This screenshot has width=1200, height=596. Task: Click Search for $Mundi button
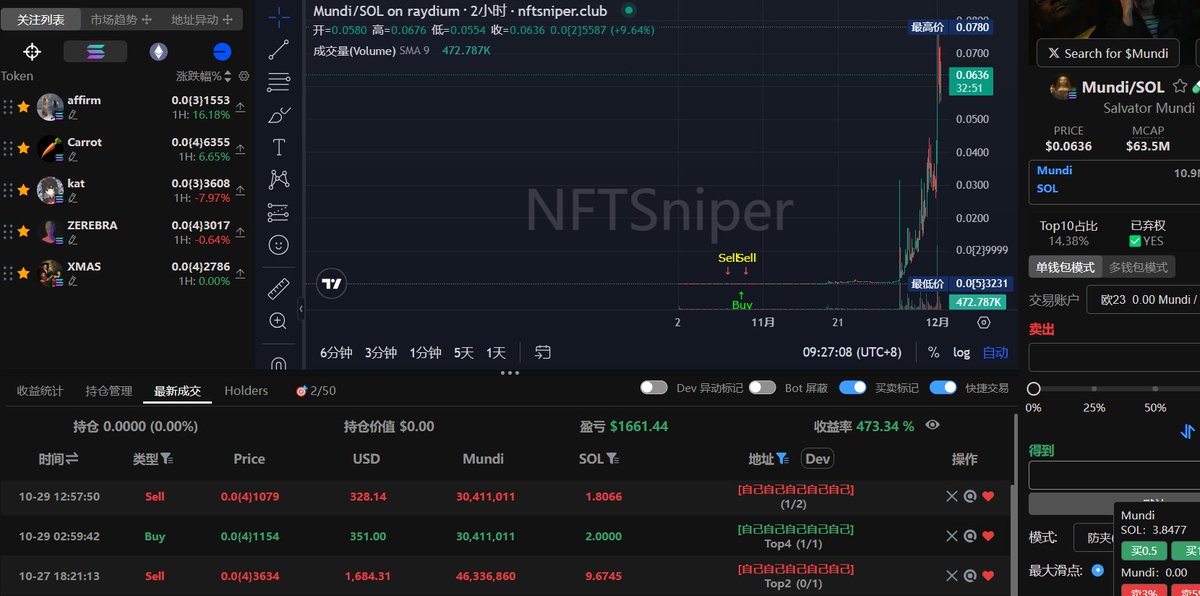(1108, 53)
